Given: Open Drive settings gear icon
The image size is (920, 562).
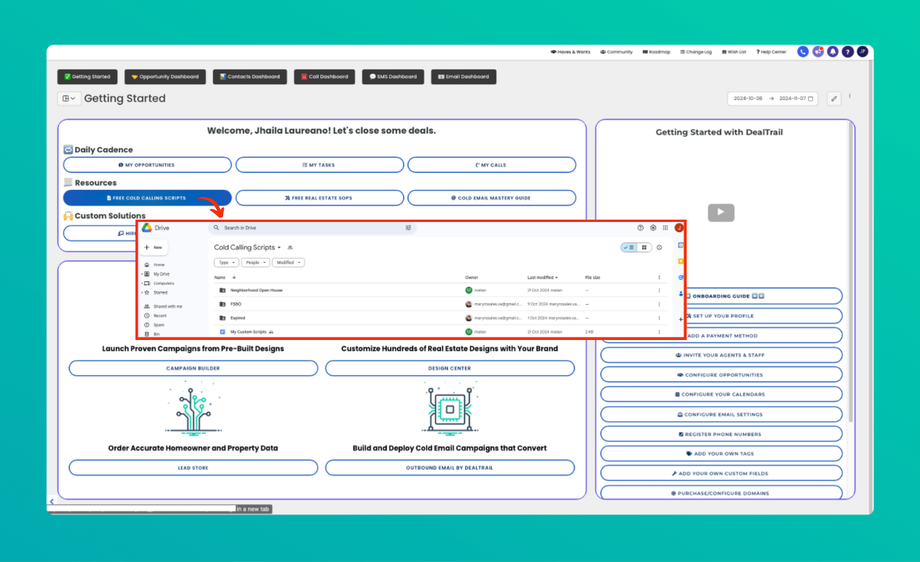Looking at the screenshot, I should click(x=653, y=228).
